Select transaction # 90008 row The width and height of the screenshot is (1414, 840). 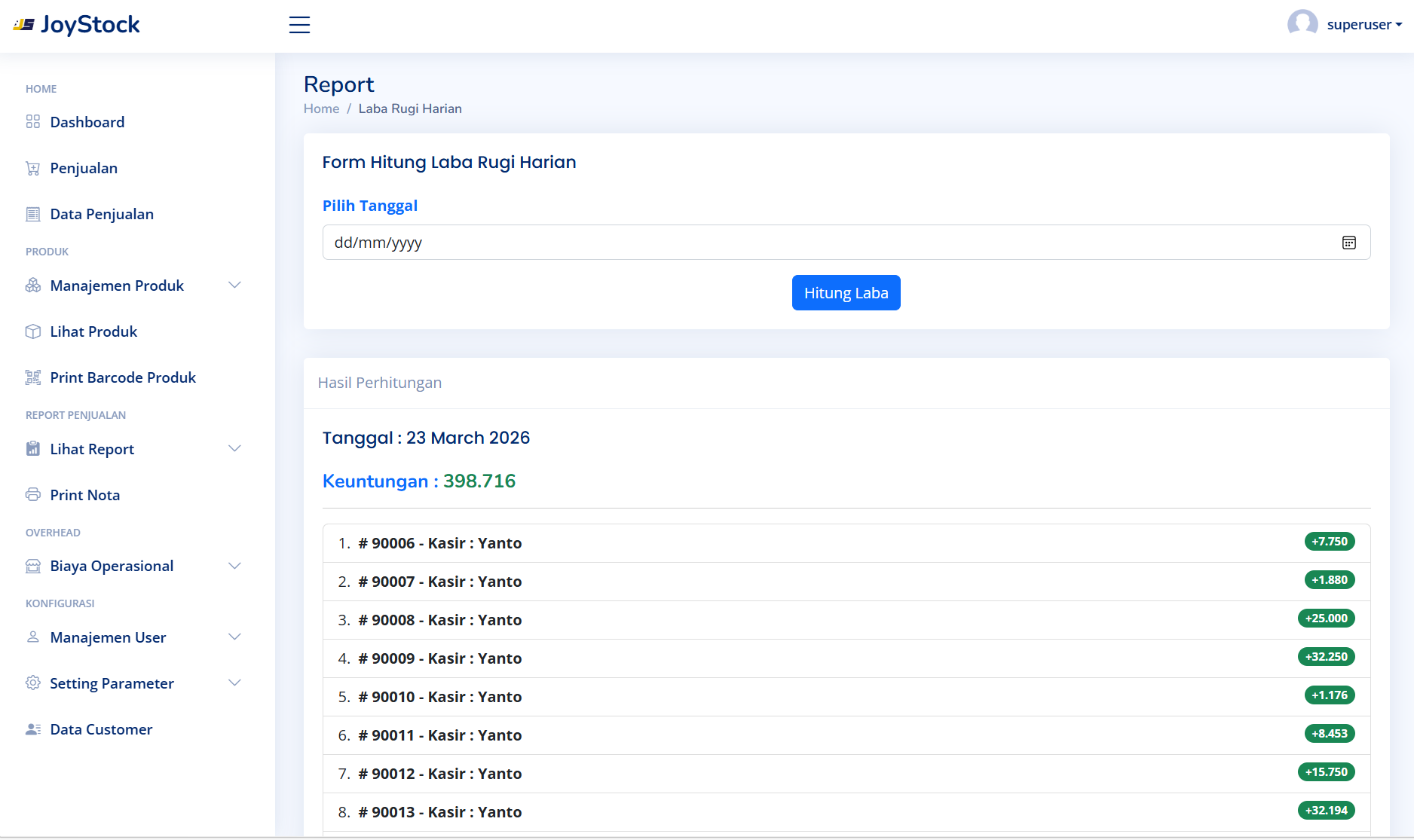coord(846,620)
